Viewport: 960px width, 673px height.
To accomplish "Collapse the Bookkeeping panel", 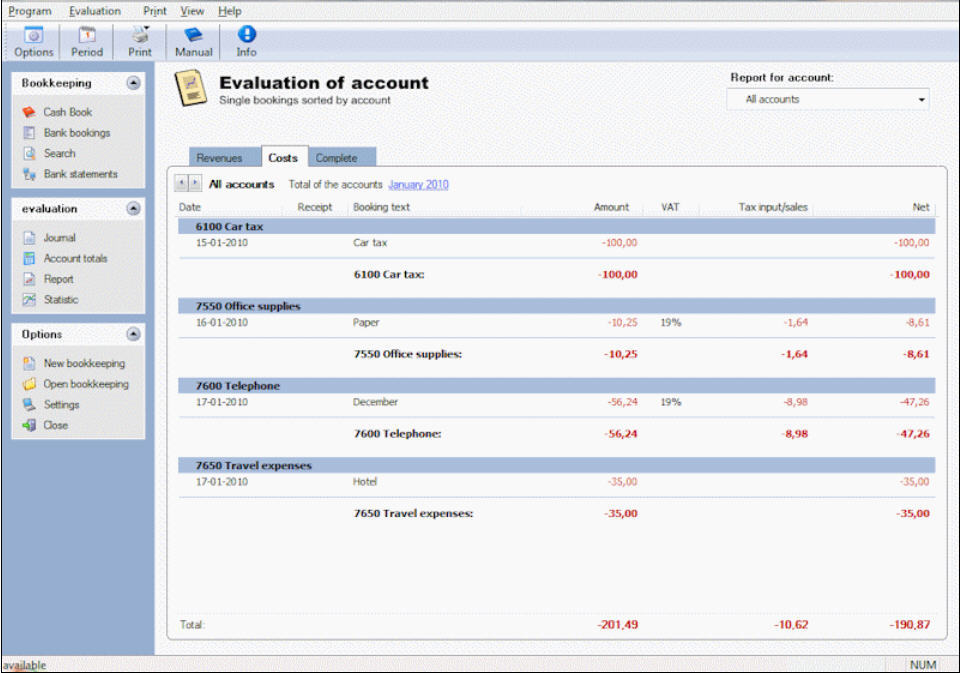I will pyautogui.click(x=134, y=83).
